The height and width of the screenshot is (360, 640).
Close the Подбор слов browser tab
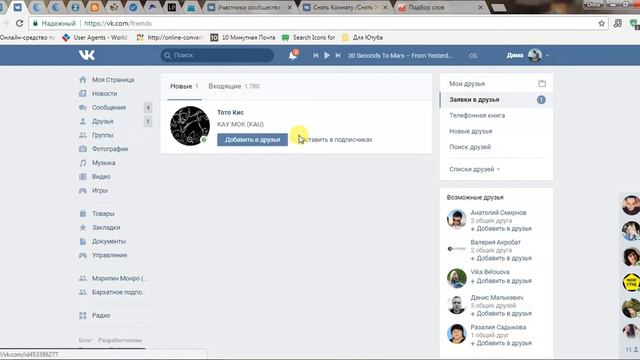click(x=480, y=7)
